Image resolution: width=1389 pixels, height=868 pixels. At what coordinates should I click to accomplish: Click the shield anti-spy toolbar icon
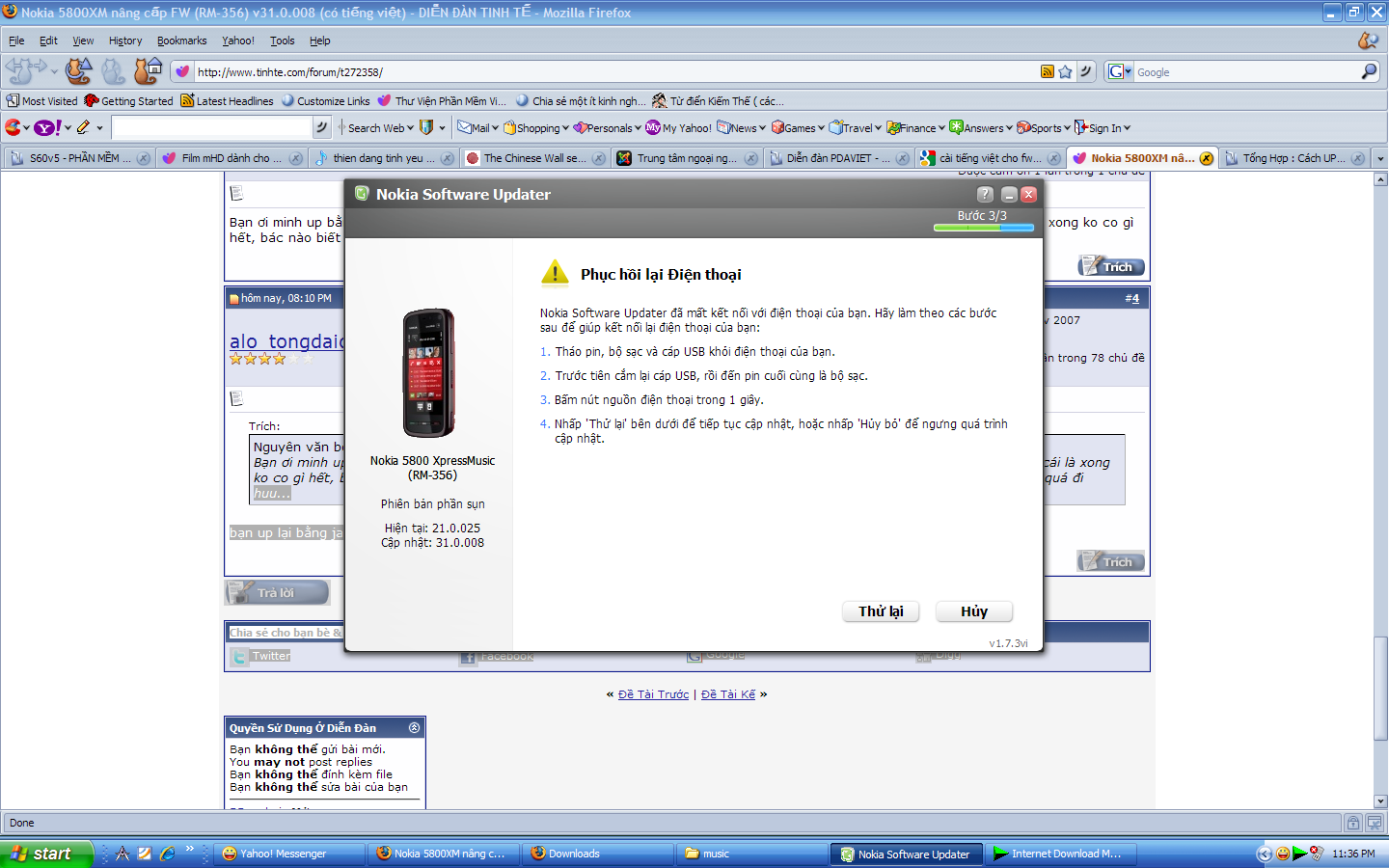coord(426,127)
